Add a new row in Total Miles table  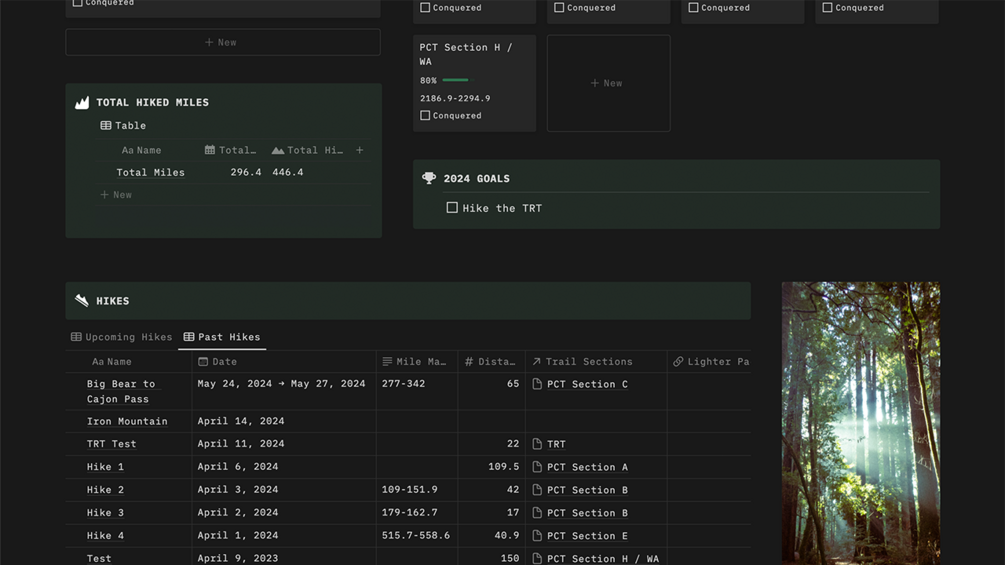coord(116,195)
